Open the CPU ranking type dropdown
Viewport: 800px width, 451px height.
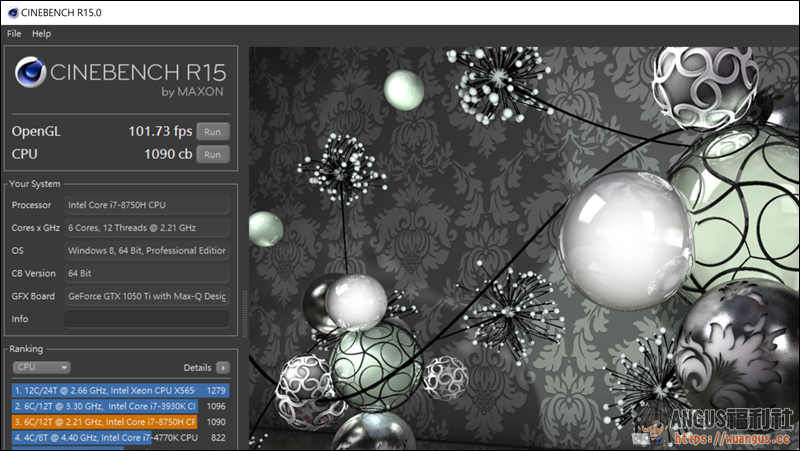[41, 367]
